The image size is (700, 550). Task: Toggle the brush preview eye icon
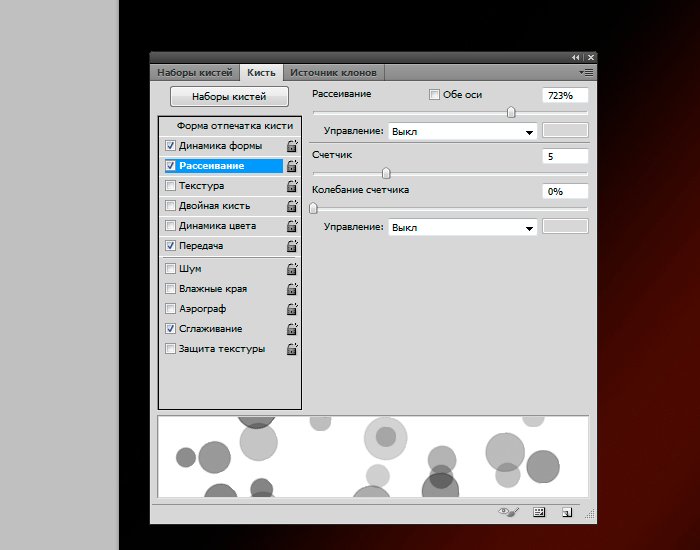510,512
